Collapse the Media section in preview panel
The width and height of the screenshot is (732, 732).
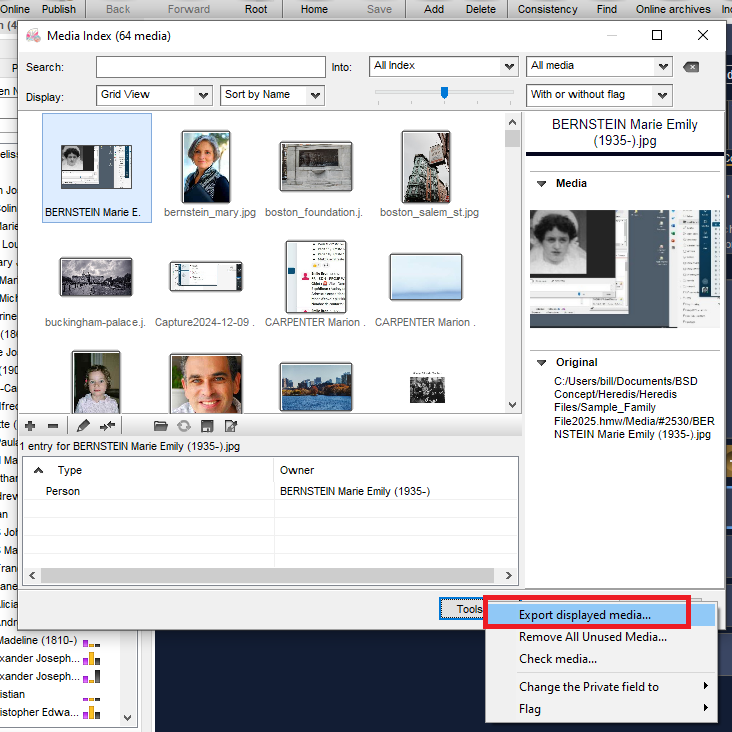coord(541,184)
